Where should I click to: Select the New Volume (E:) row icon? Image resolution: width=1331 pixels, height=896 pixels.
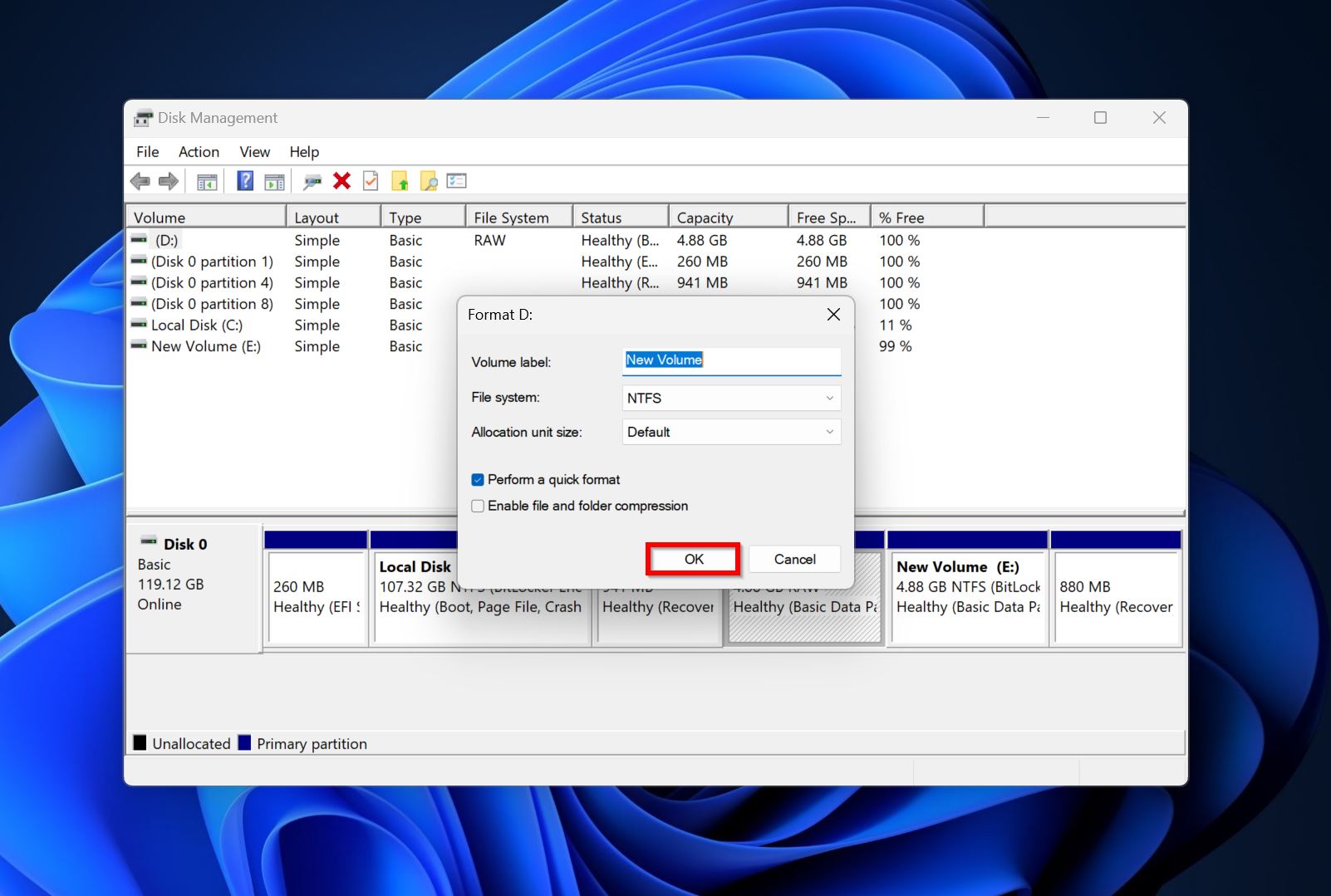(139, 345)
